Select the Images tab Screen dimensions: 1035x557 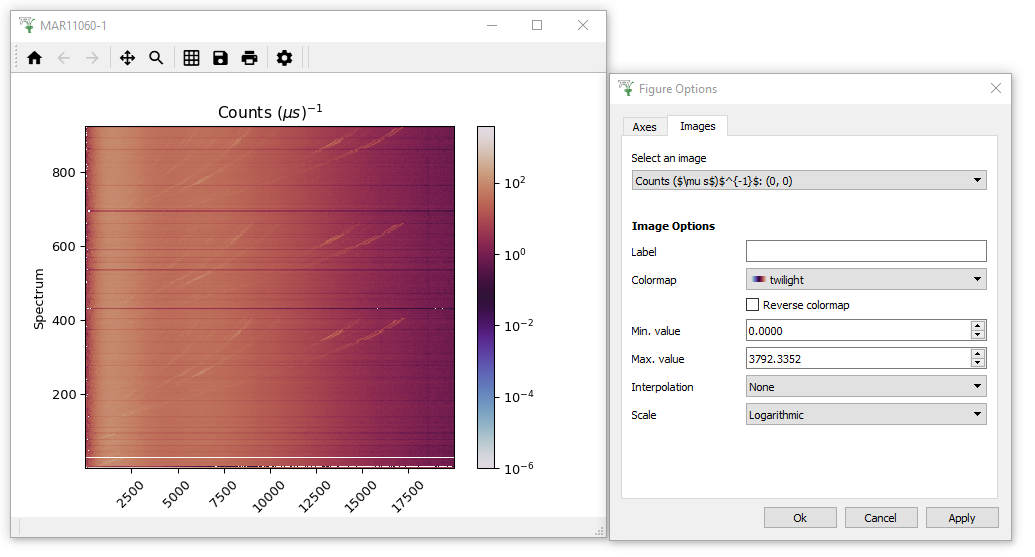[697, 126]
